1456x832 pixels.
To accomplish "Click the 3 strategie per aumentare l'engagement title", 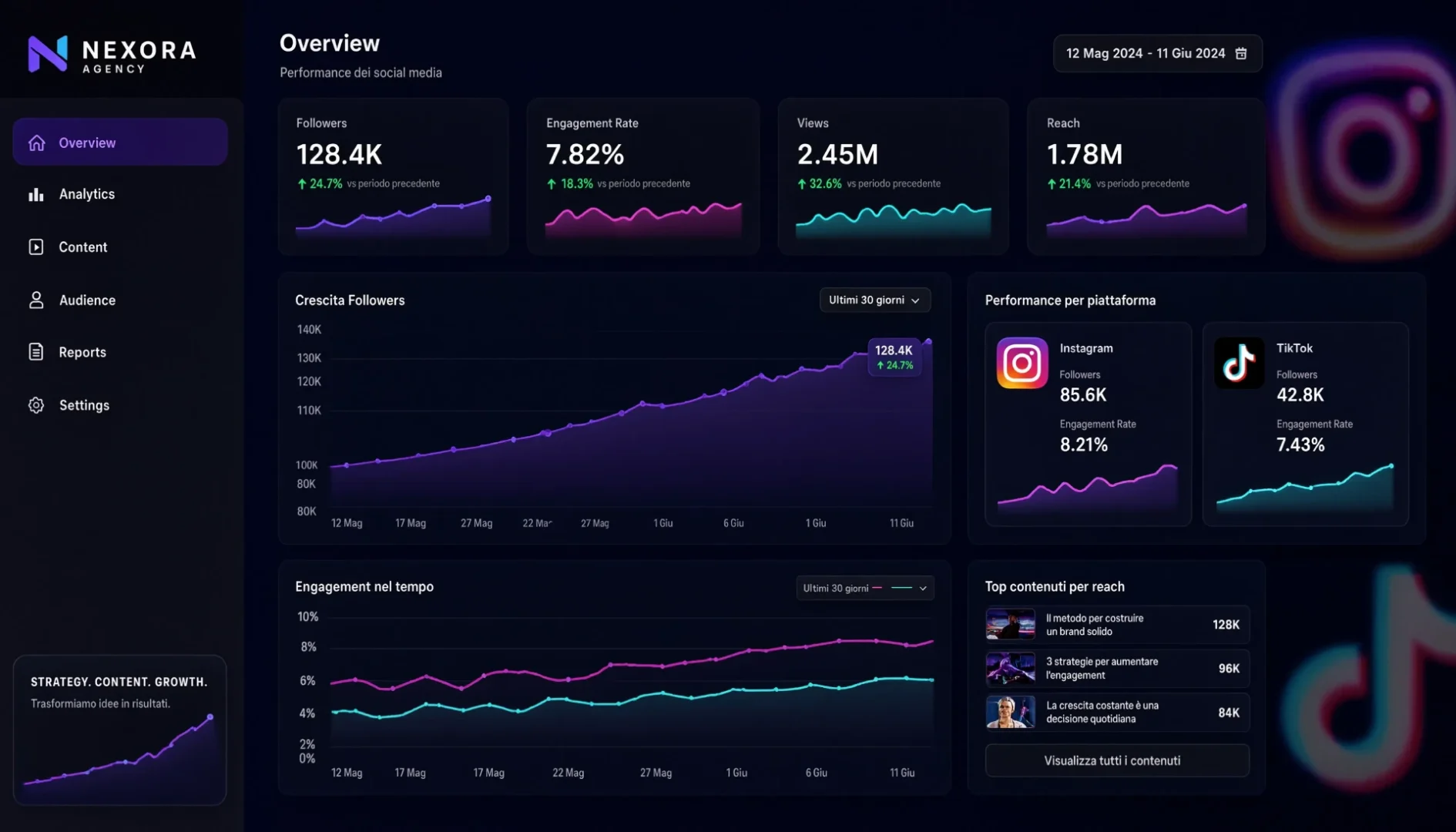I will coord(1102,669).
